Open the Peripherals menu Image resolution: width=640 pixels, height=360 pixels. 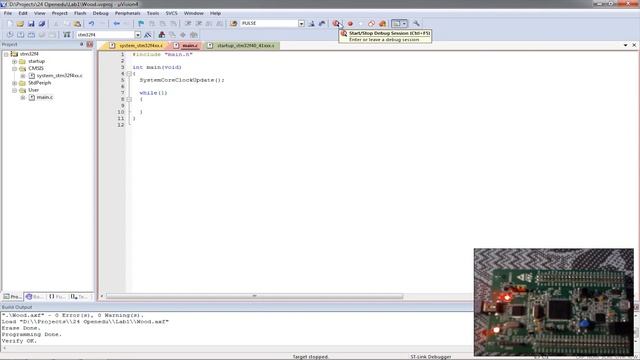coord(127,13)
